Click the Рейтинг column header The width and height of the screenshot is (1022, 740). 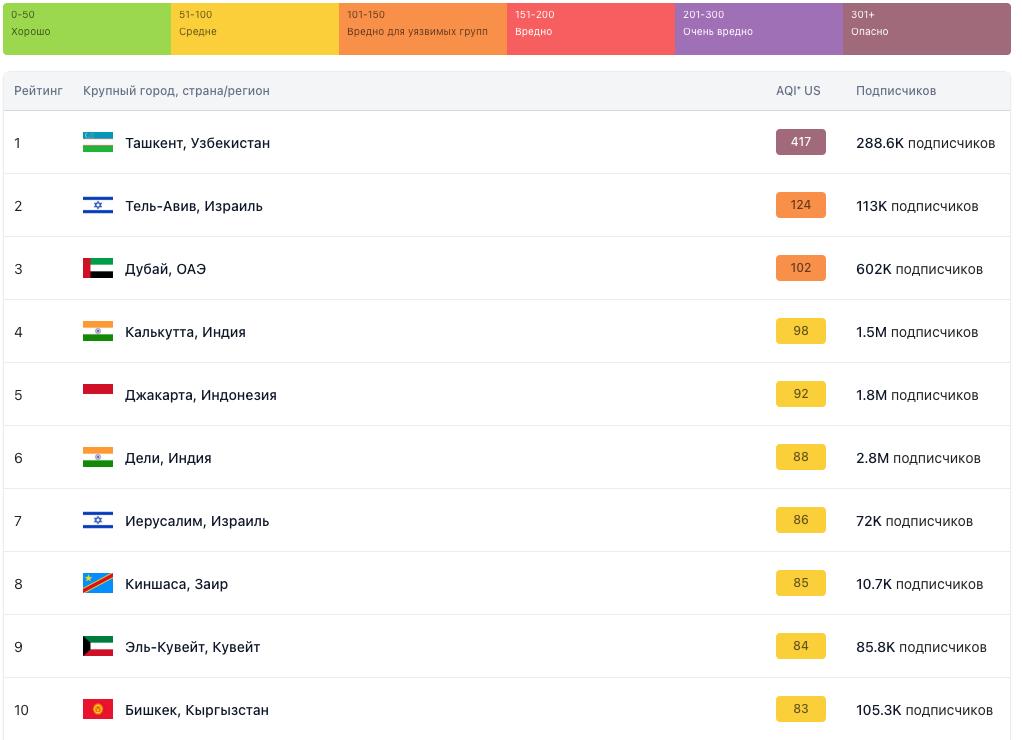(x=38, y=91)
